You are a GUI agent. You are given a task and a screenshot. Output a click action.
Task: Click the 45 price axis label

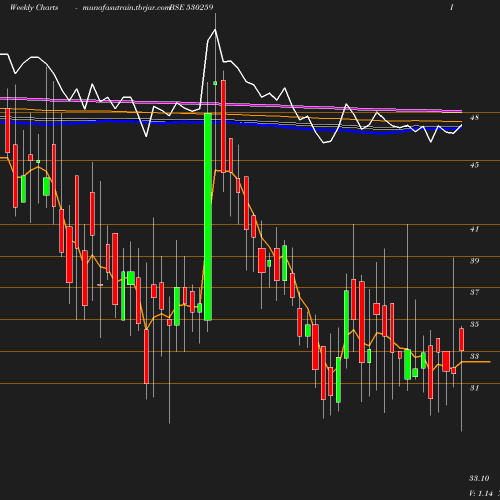(x=474, y=165)
